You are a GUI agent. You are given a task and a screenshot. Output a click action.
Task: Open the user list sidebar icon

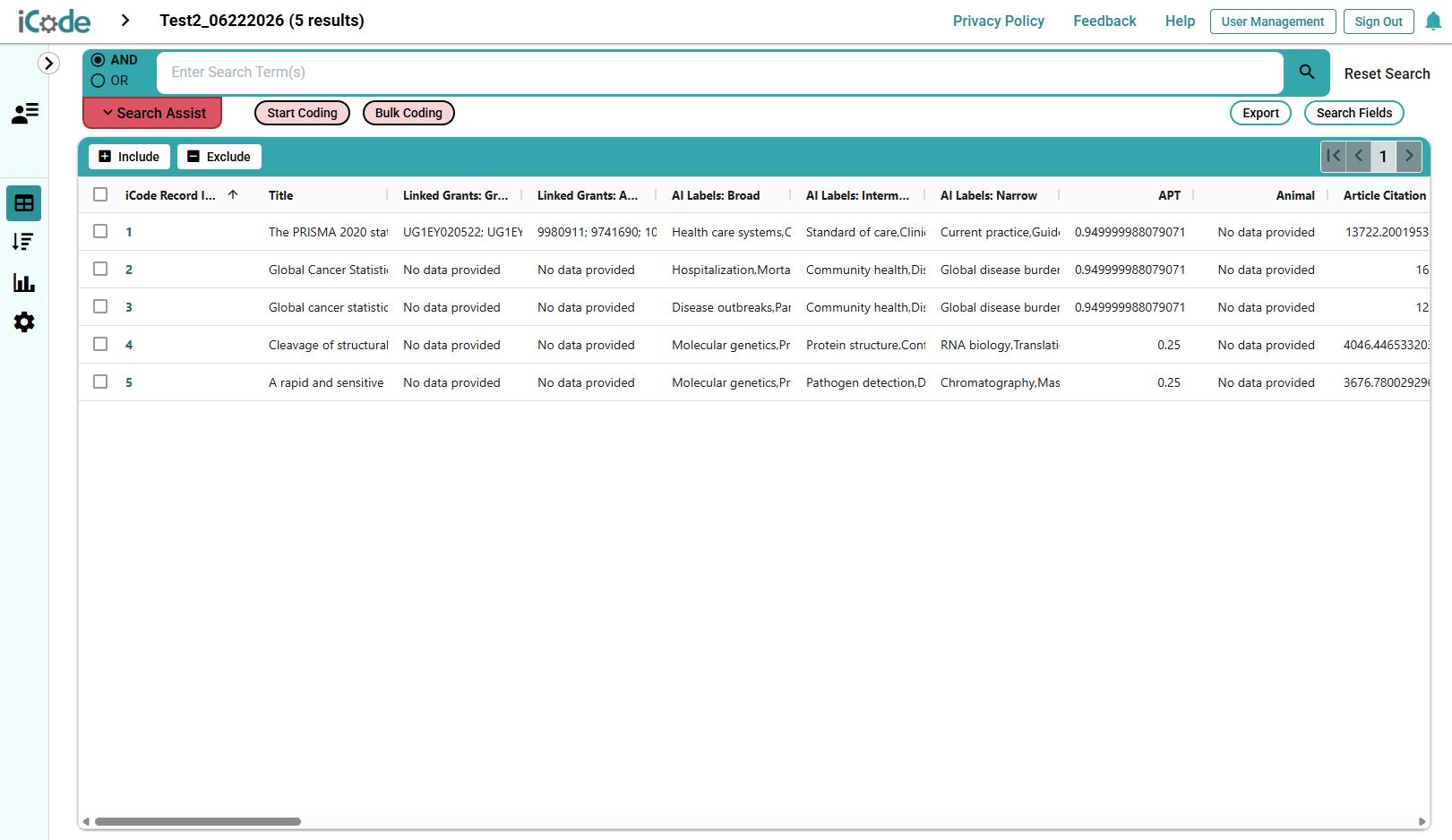tap(24, 113)
